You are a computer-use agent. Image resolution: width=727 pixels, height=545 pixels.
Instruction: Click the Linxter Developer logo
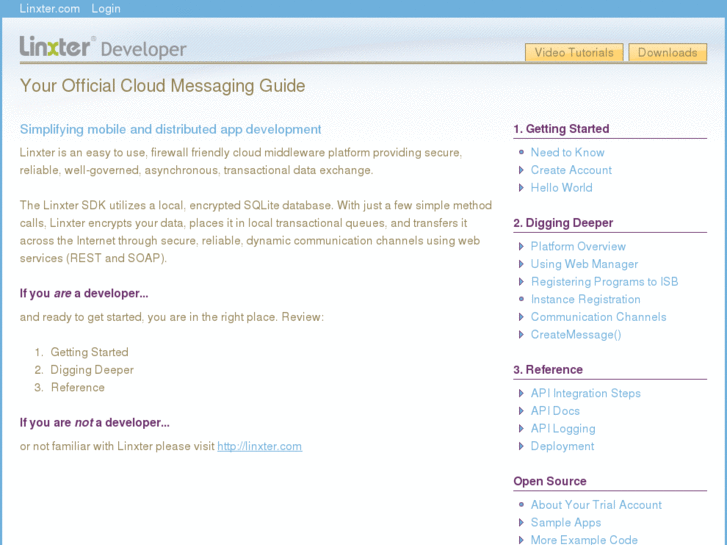[103, 47]
